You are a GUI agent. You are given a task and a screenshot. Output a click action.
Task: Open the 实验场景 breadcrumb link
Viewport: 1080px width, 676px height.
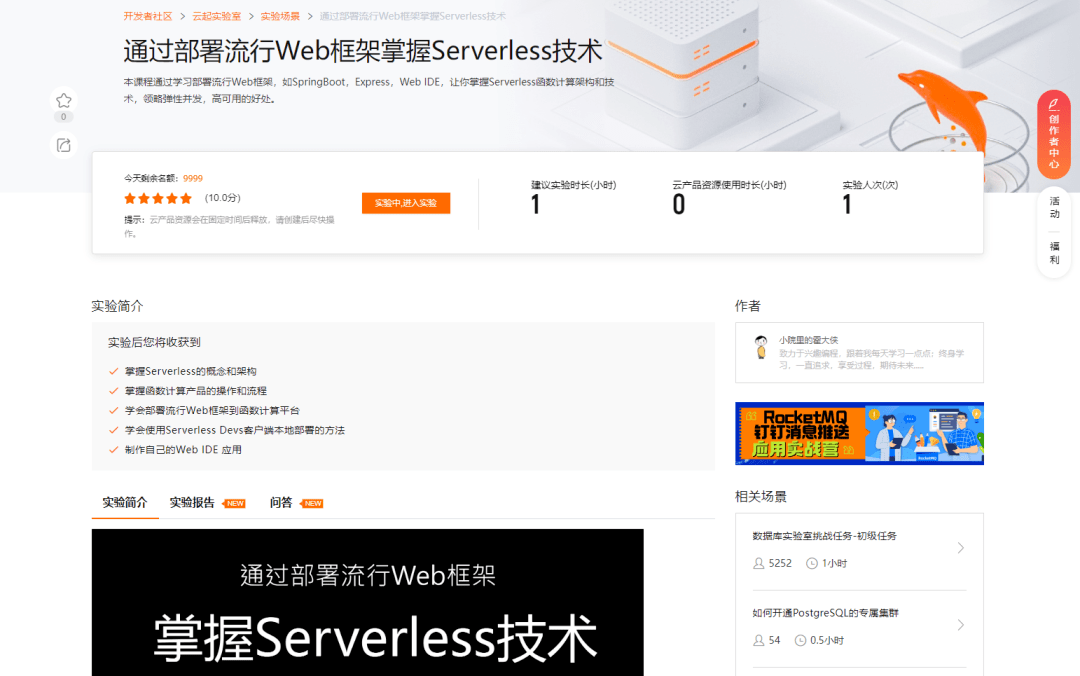[x=280, y=16]
